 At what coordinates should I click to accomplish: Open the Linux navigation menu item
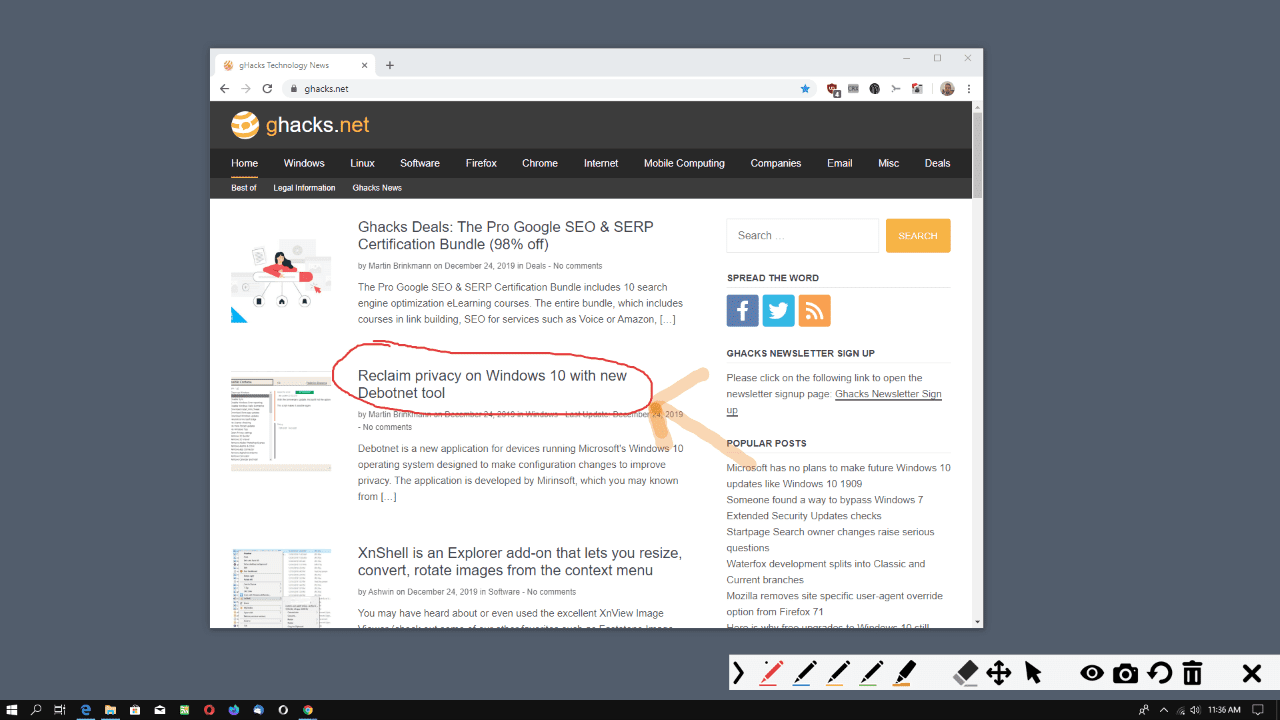click(x=362, y=163)
